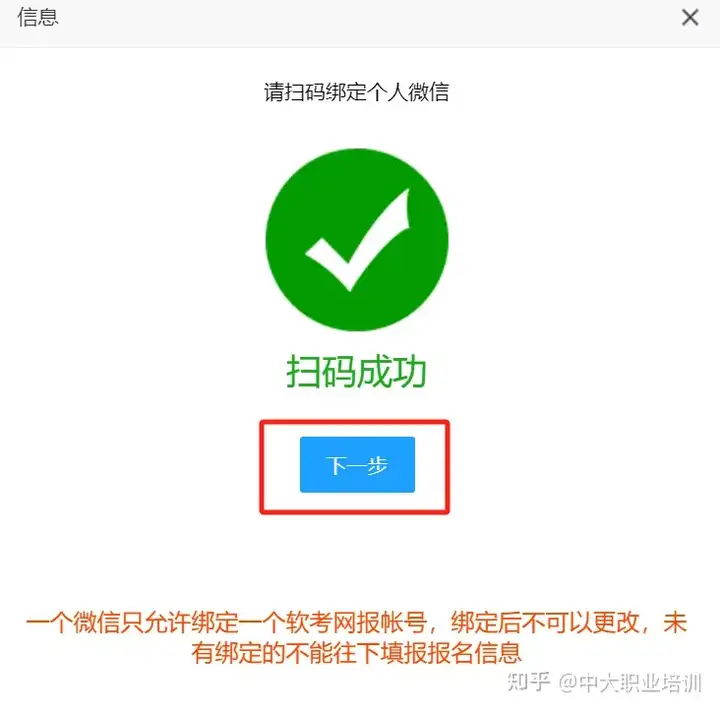Click the 扫码 characters in green text
The height and width of the screenshot is (712, 720).
(x=321, y=371)
